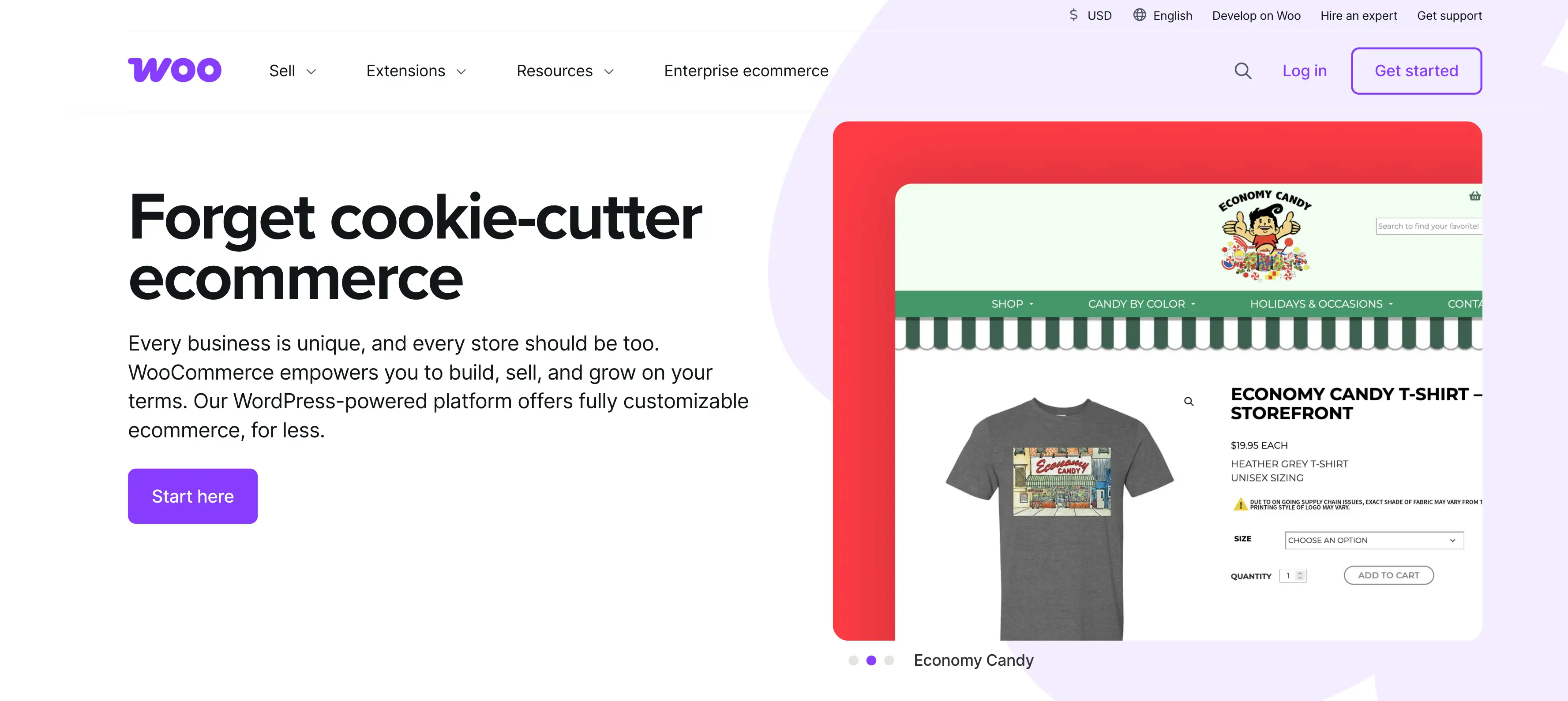Screen dimensions: 1568x701
Task: Open the Resources menu
Action: pyautogui.click(x=554, y=71)
